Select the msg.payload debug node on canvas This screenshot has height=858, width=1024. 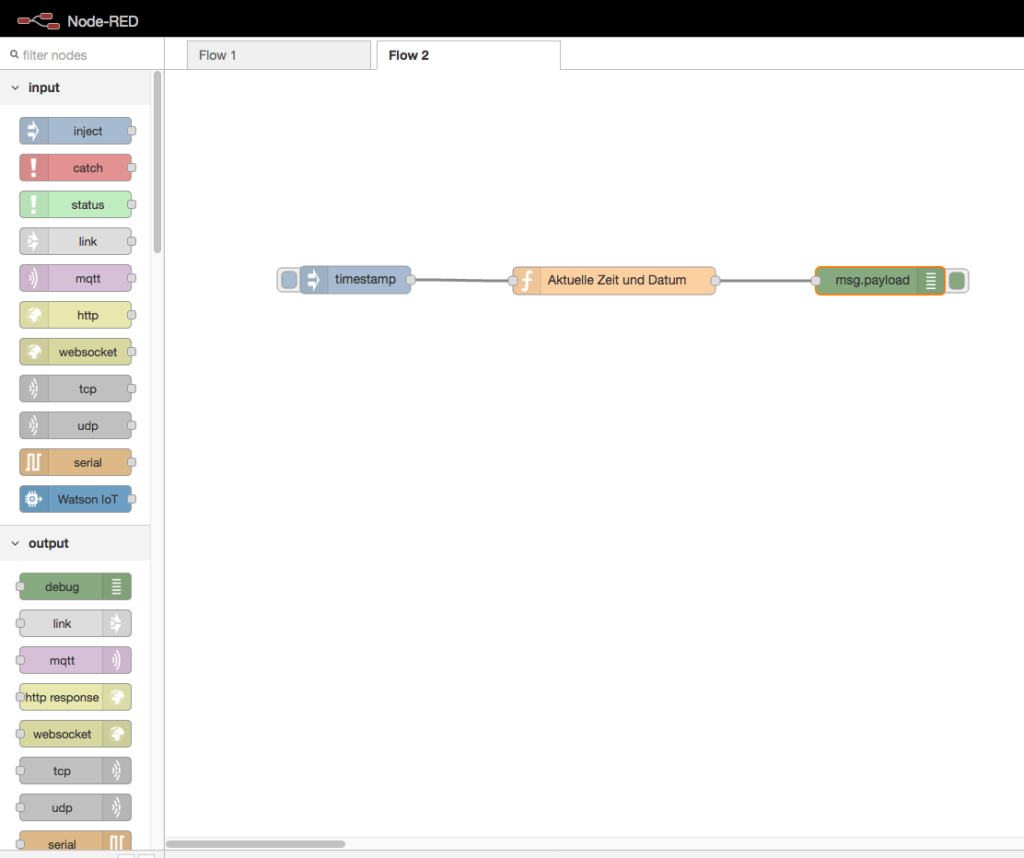coord(880,281)
